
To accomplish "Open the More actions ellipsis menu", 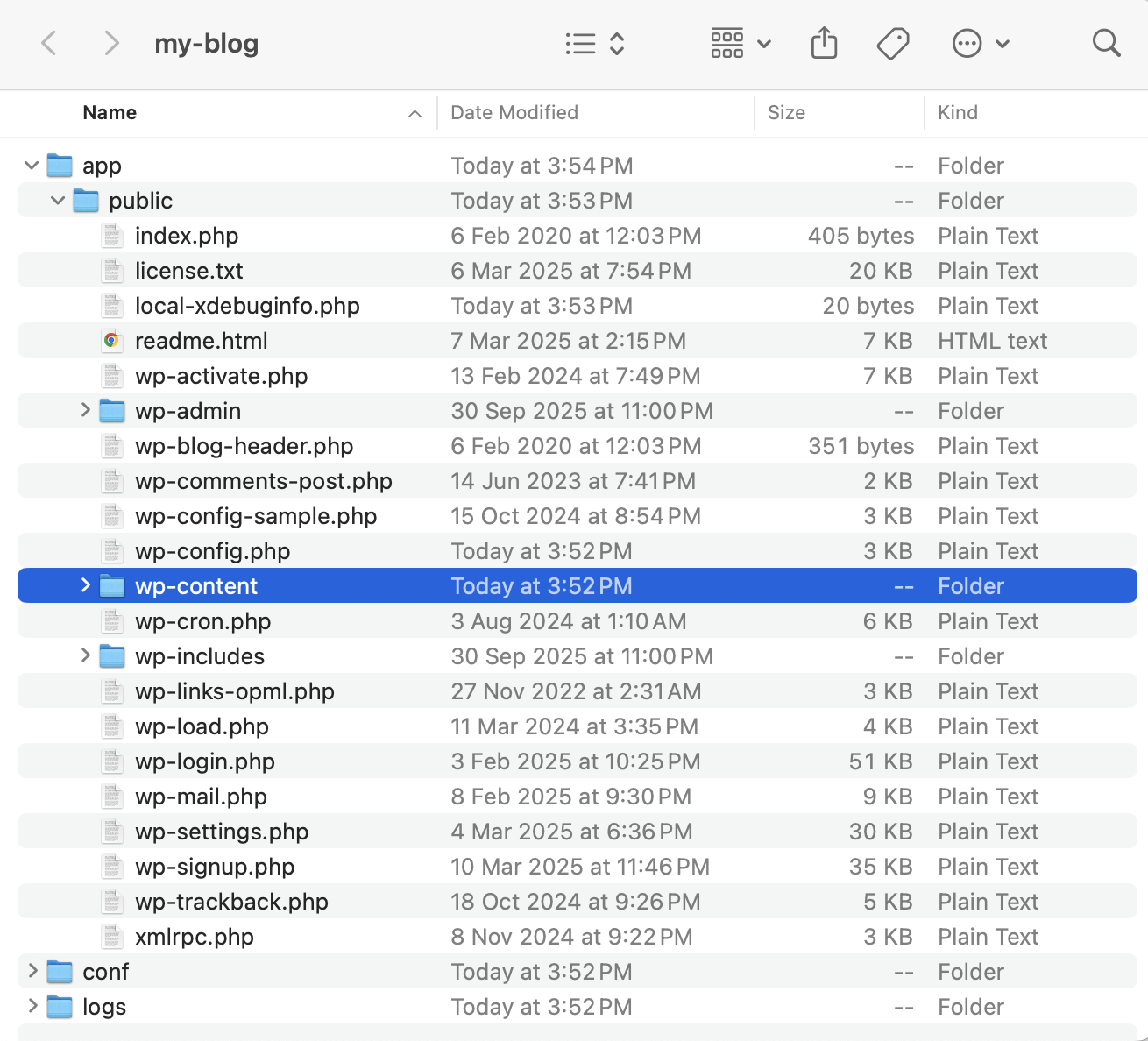I will [x=981, y=43].
